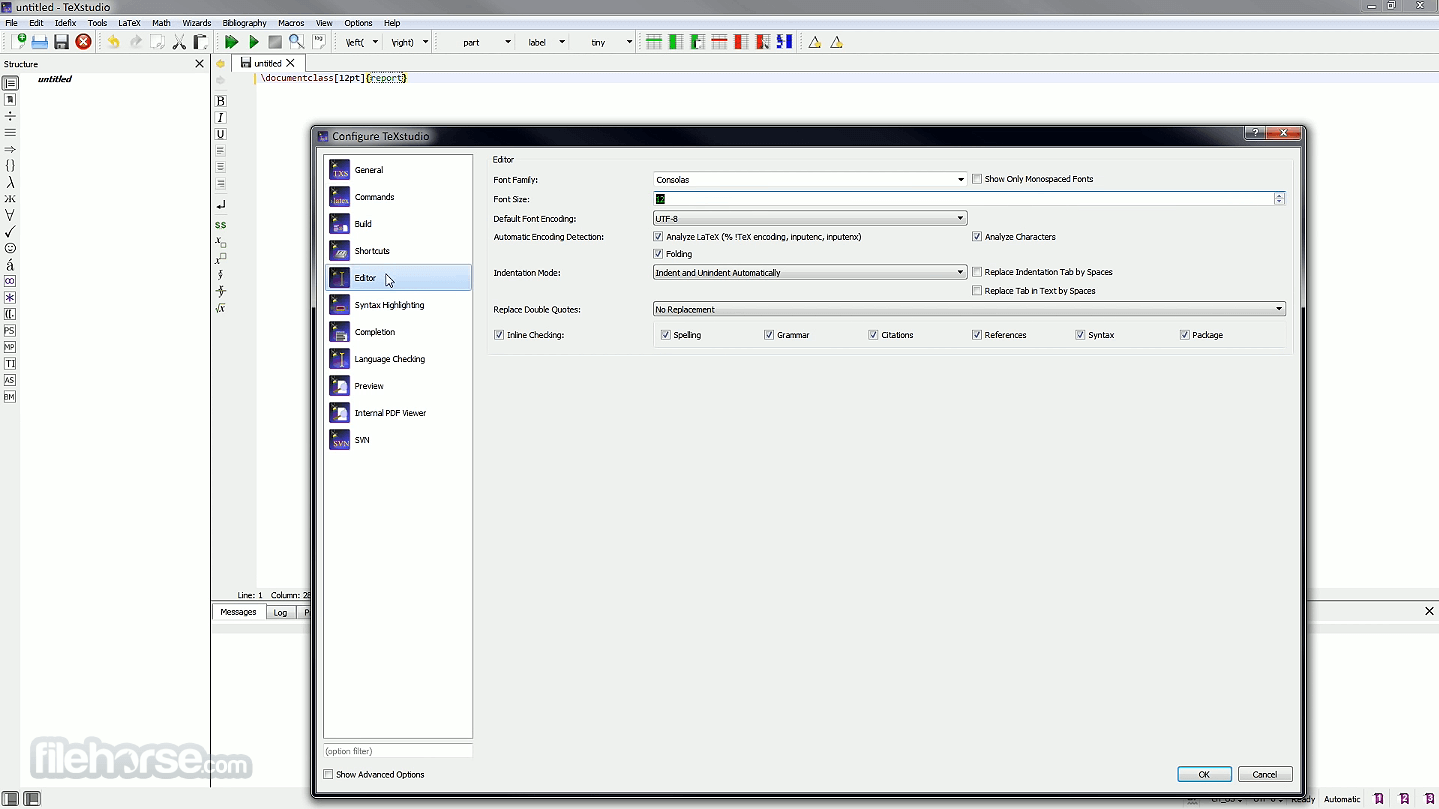The image size is (1439, 809).
Task: Click the green math mode icon beside editor
Action: [x=221, y=225]
